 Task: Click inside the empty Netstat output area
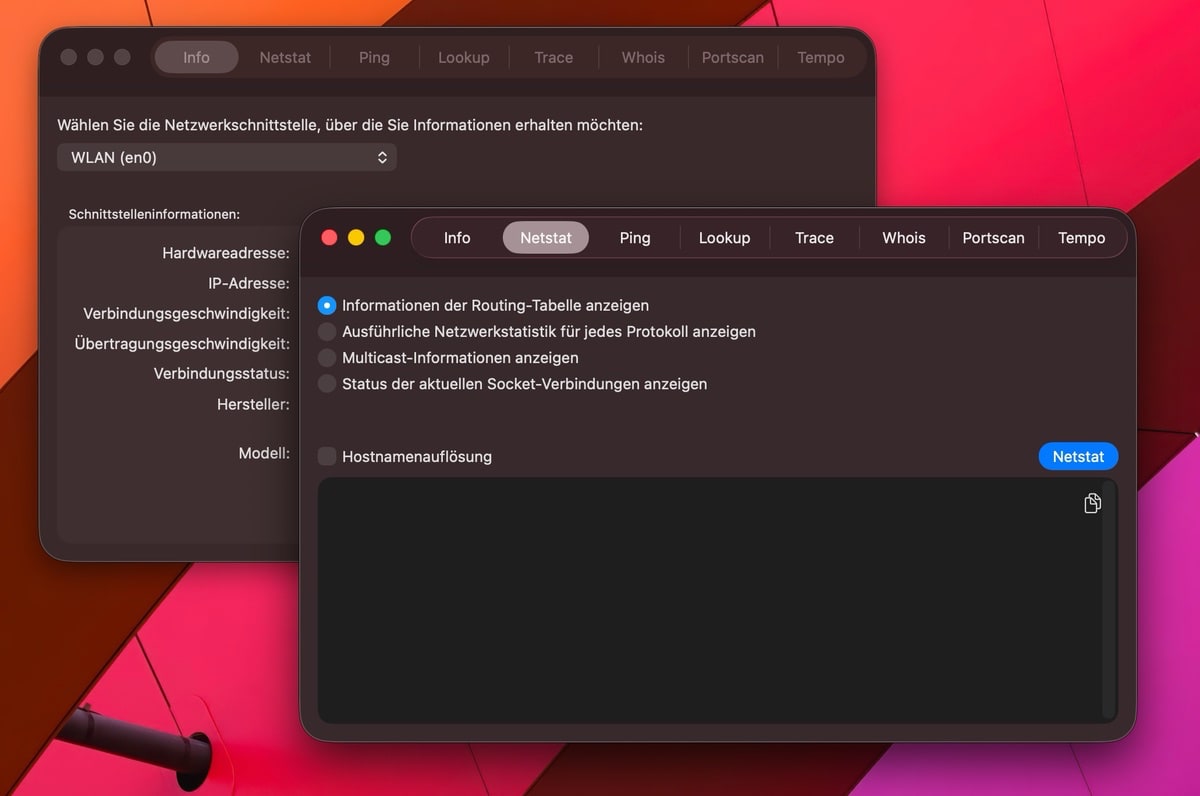700,610
